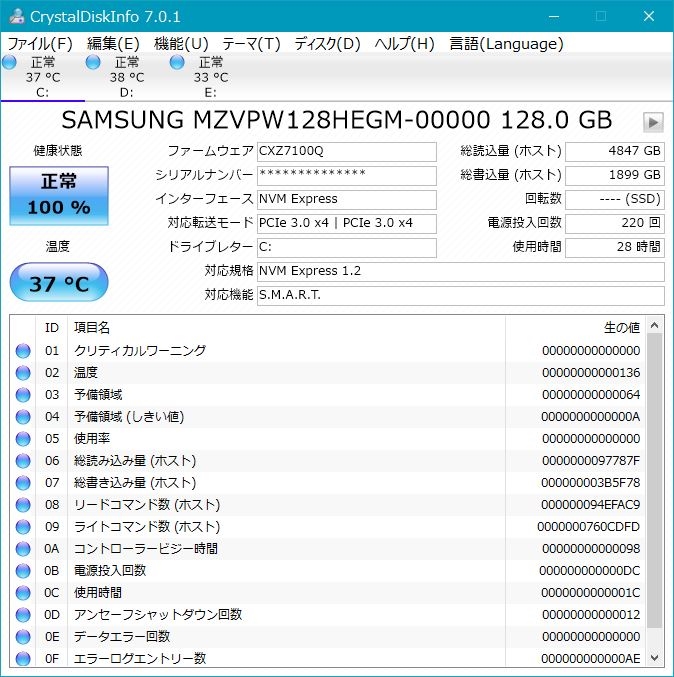The height and width of the screenshot is (677, 674).
Task: Click power on count value 220 回
Action: pos(615,224)
